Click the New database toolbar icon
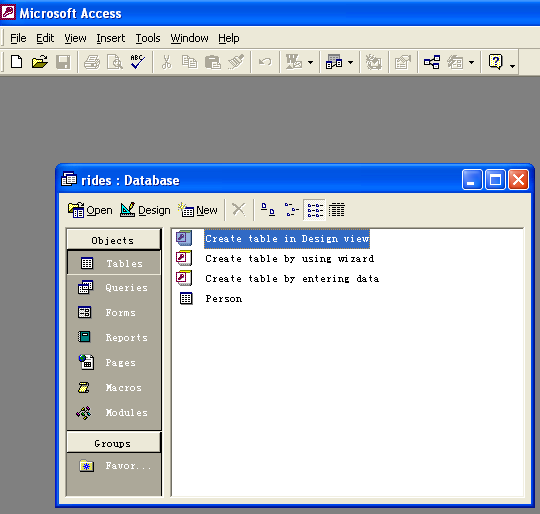 pos(17,62)
